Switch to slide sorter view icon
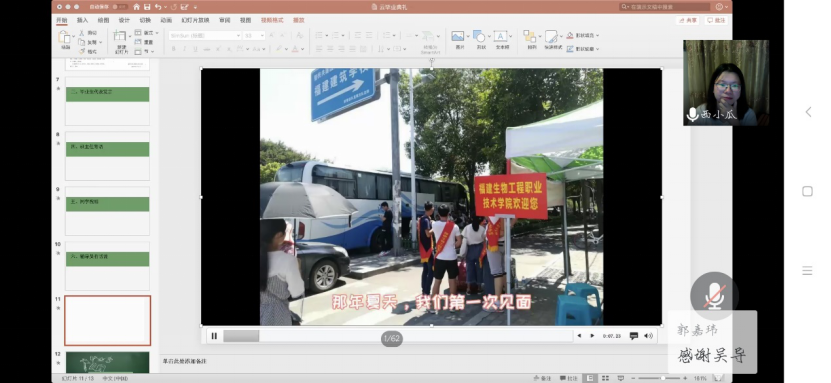The height and width of the screenshot is (383, 831). pyautogui.click(x=605, y=378)
